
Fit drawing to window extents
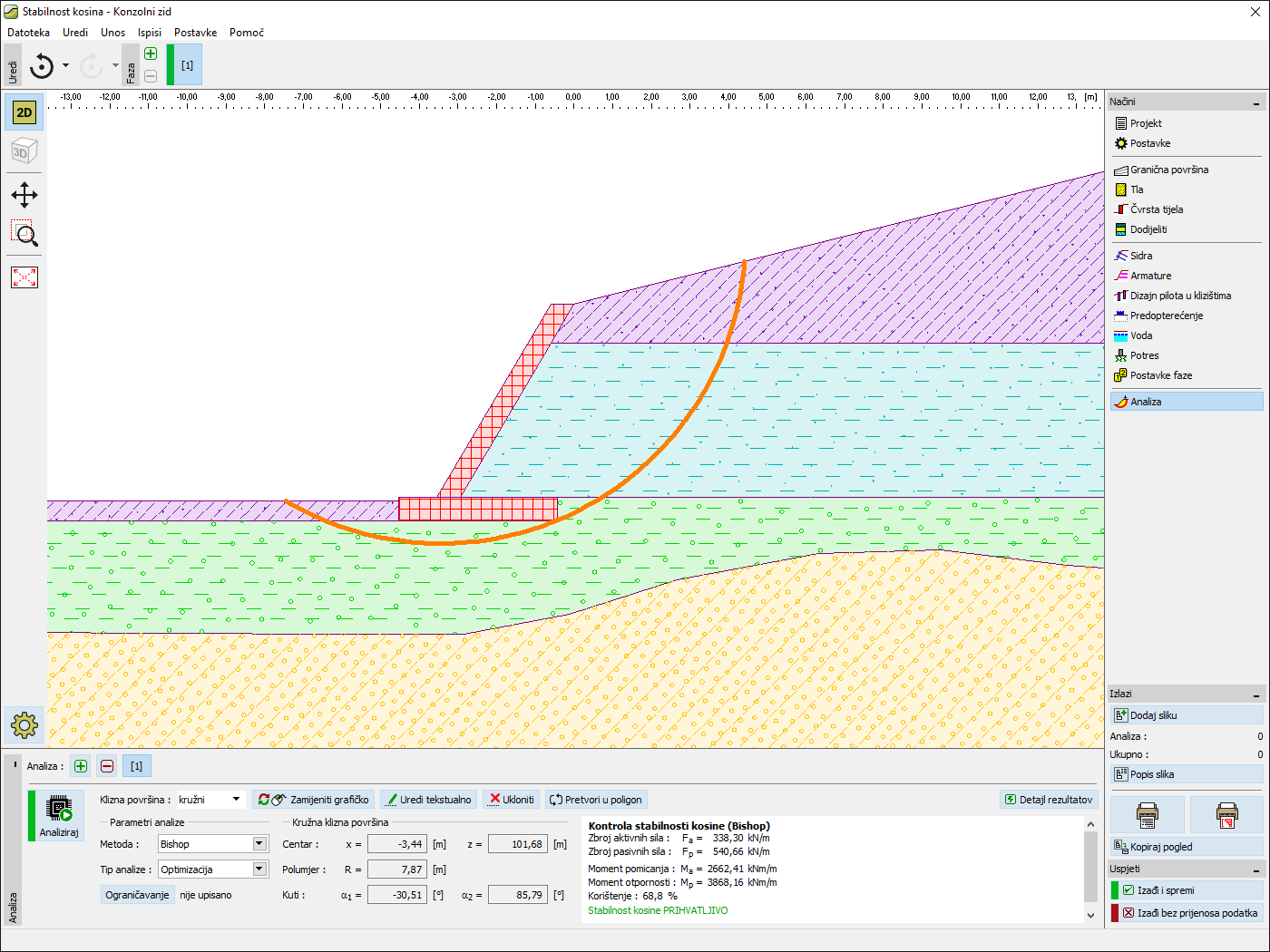[x=24, y=277]
